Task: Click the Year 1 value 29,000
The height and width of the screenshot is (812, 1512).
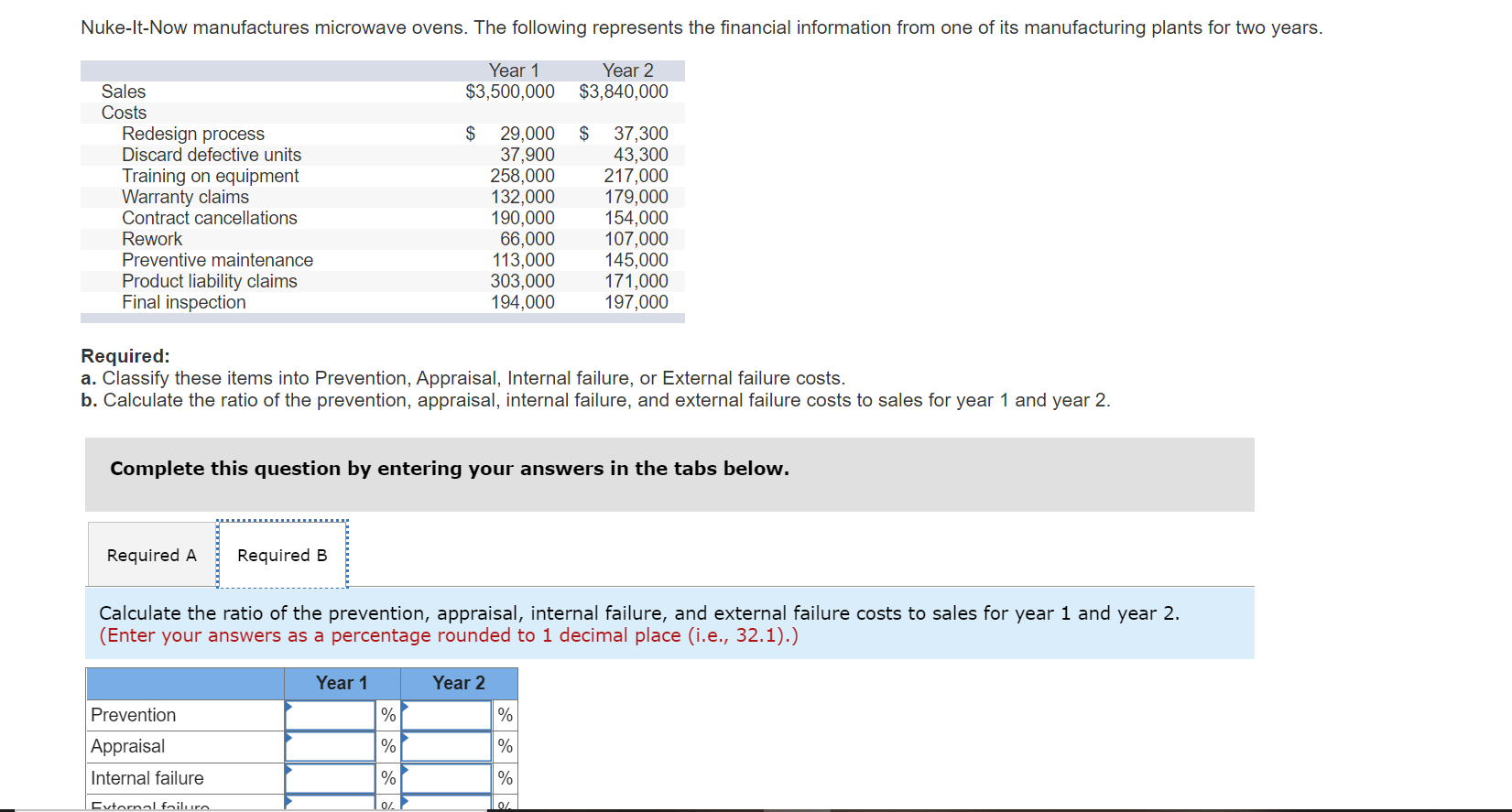Action: pos(527,134)
